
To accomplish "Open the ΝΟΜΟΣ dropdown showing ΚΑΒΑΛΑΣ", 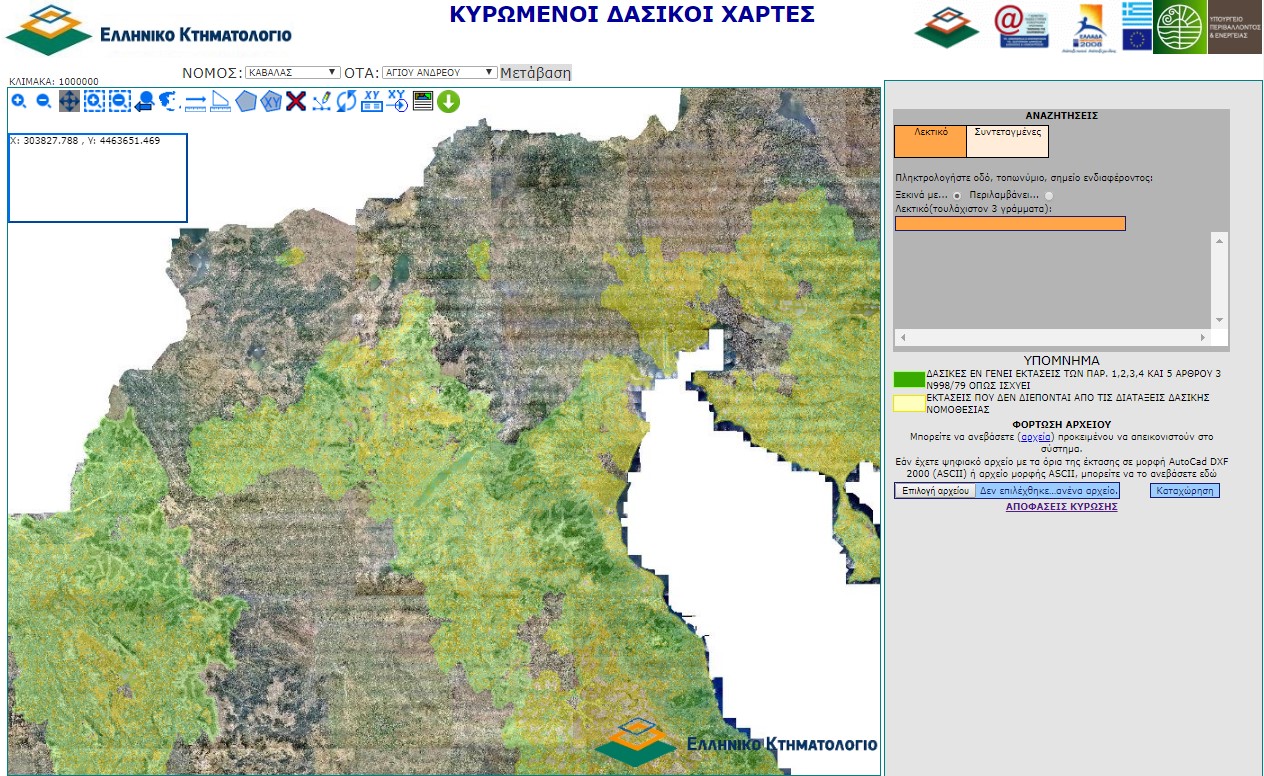I will 292,73.
